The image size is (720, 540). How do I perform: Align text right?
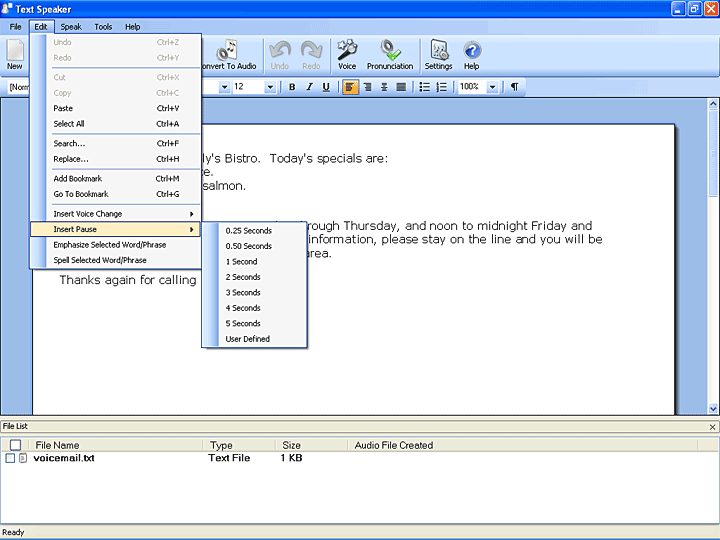pos(367,87)
